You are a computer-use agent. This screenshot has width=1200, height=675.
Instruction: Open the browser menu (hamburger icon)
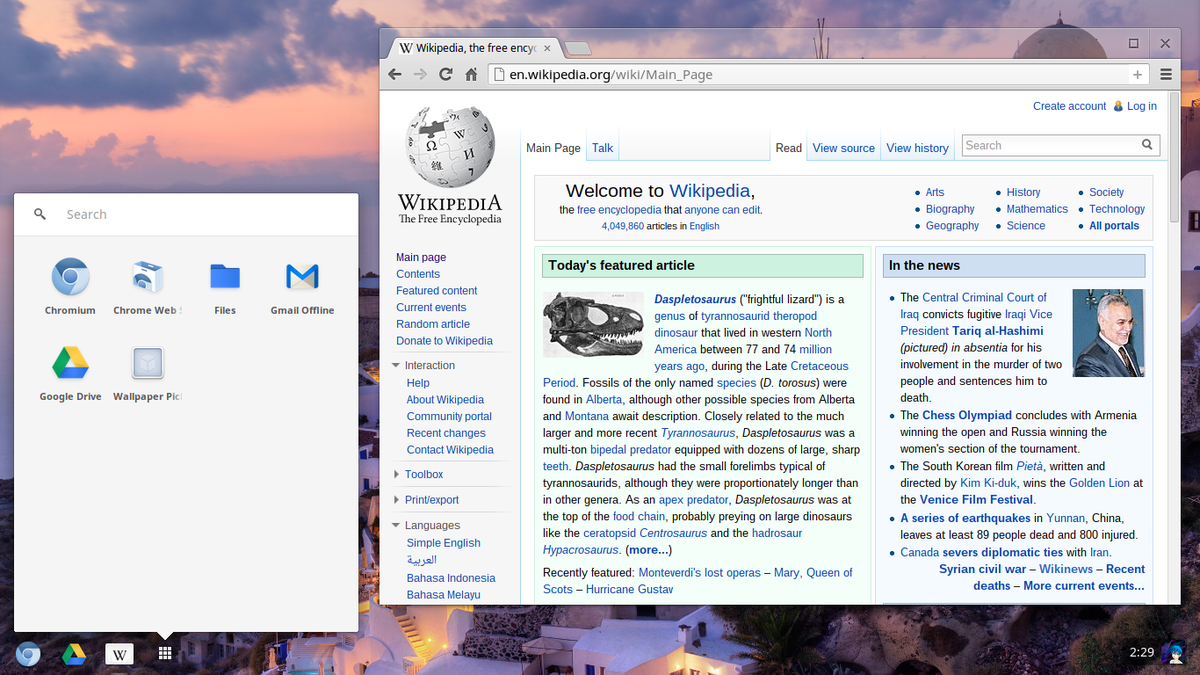point(1166,74)
